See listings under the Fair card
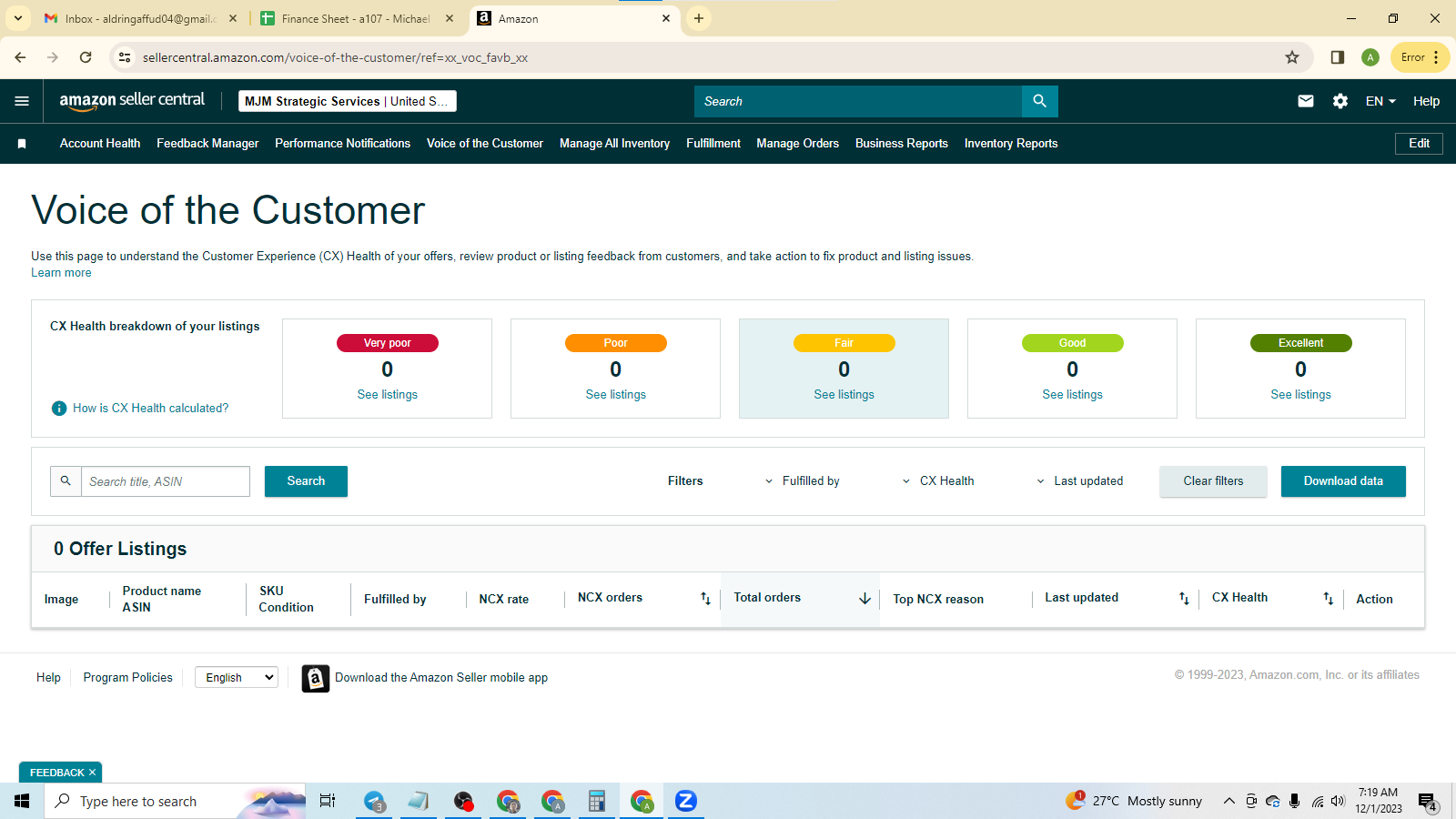The height and width of the screenshot is (819, 1456). tap(844, 395)
